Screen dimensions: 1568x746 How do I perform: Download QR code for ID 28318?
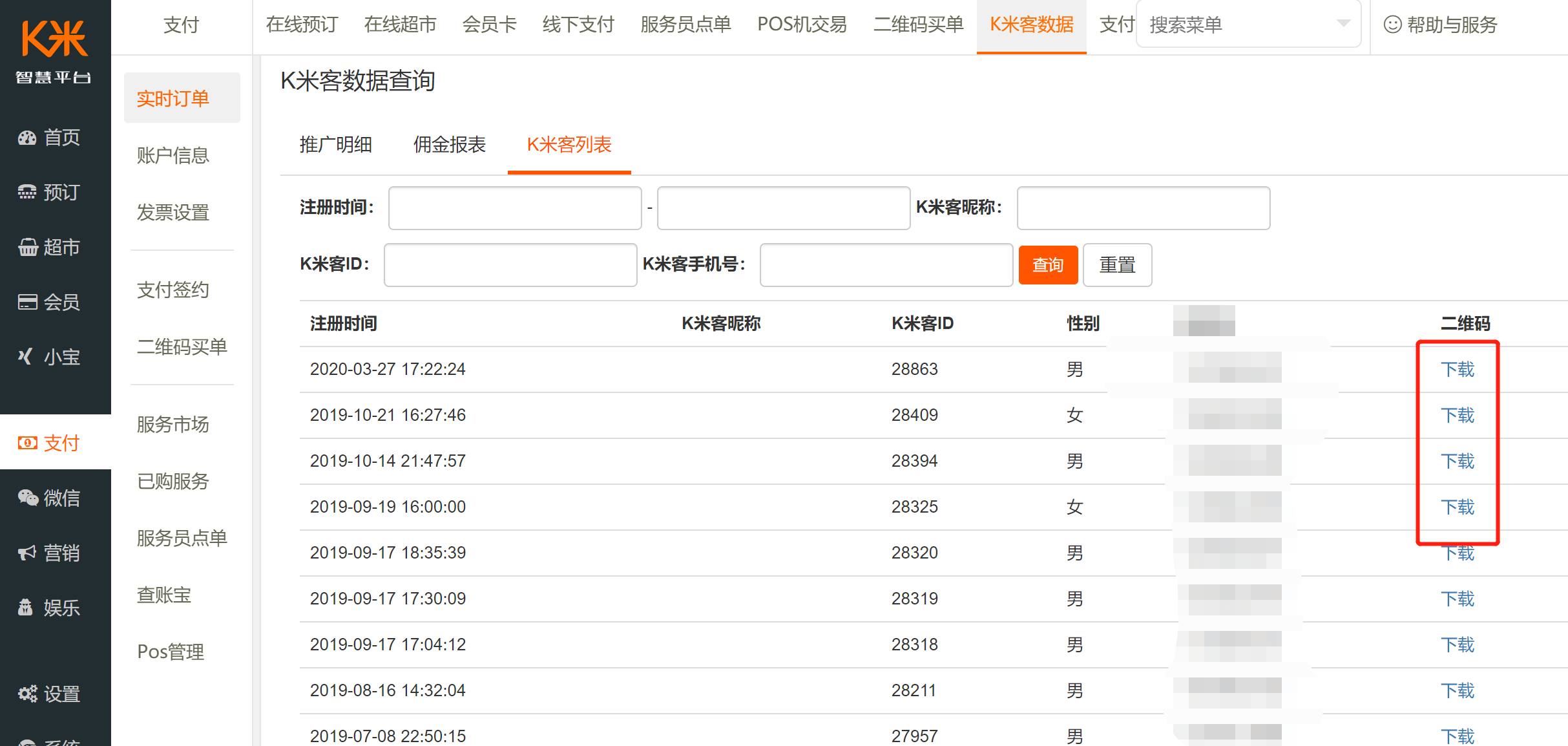(x=1458, y=645)
